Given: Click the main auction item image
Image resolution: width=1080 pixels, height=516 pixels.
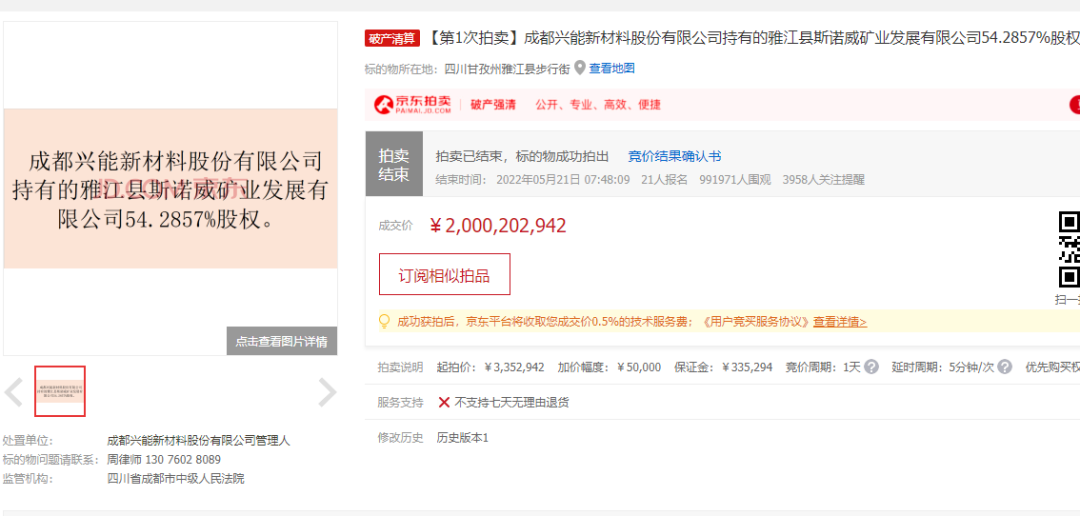Looking at the screenshot, I should point(171,188).
